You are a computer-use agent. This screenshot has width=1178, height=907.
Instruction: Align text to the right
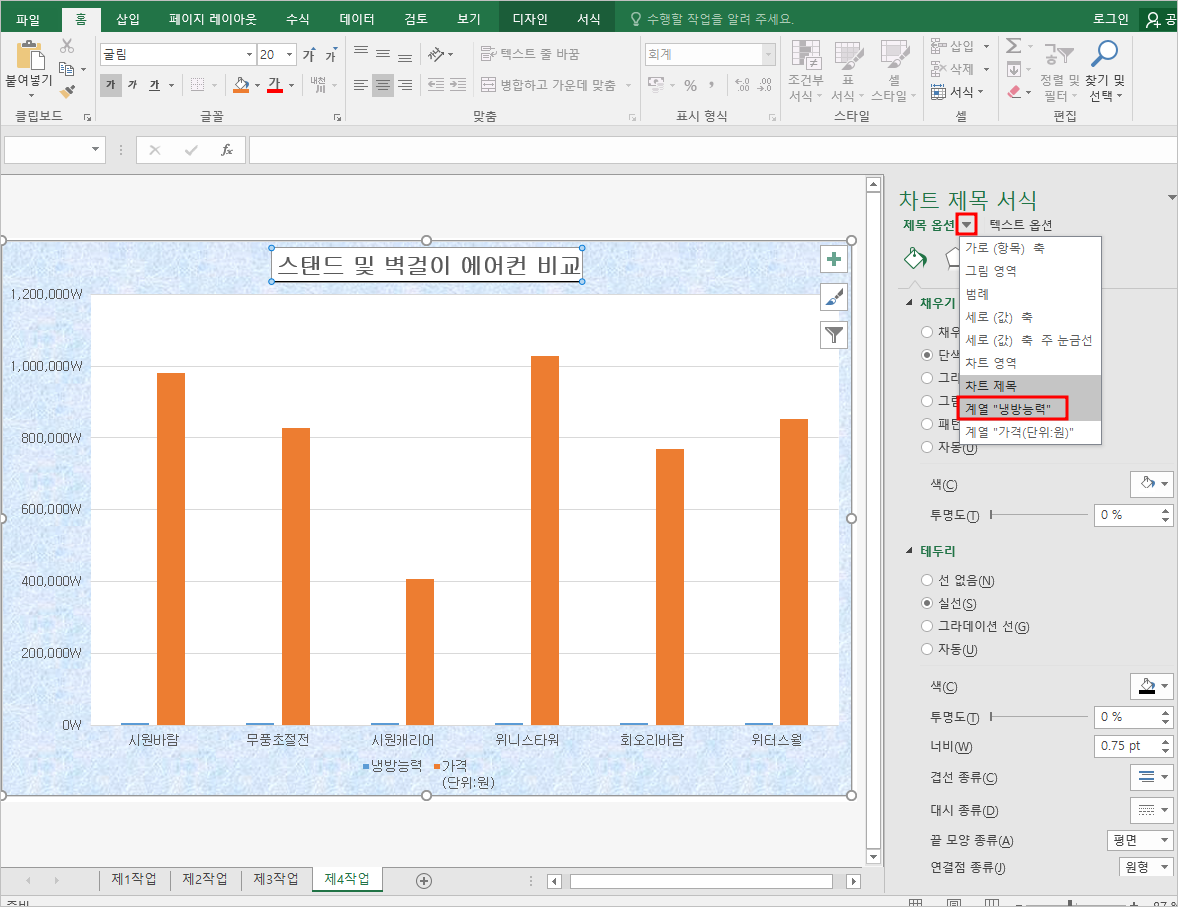[405, 85]
